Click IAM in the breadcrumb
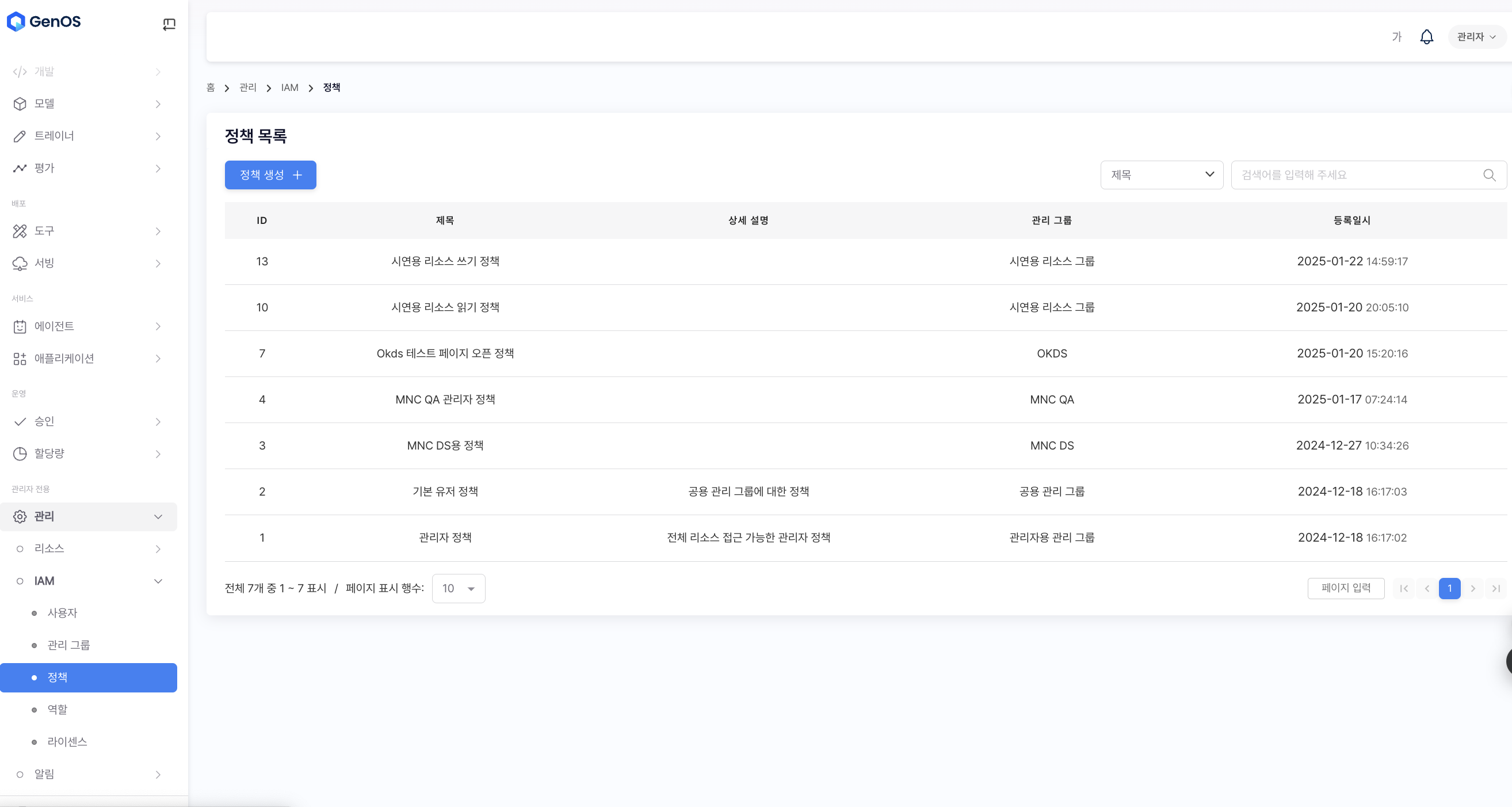1512x807 pixels. 289,87
